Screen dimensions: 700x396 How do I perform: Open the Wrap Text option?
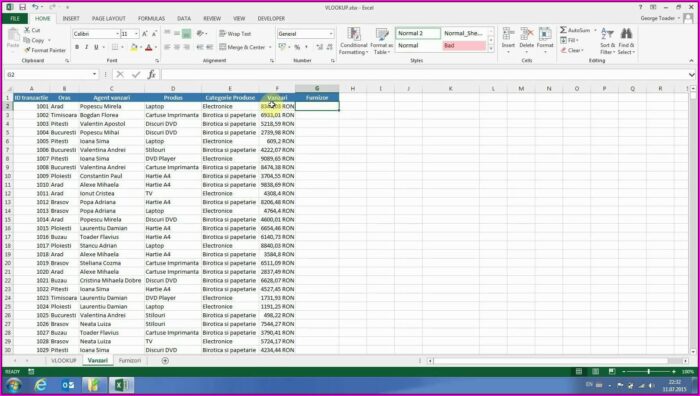point(235,34)
